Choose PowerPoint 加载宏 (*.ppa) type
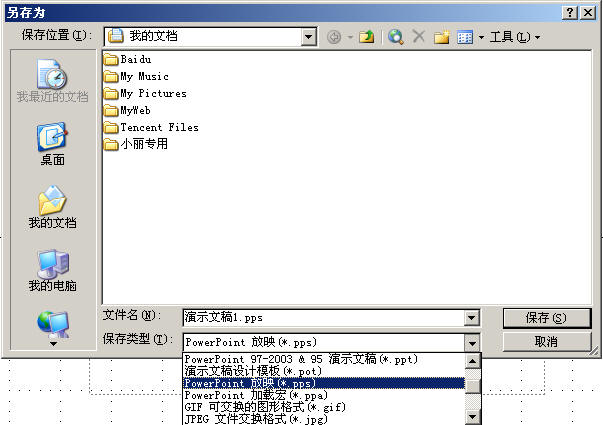The height and width of the screenshot is (425, 603). coord(324,395)
